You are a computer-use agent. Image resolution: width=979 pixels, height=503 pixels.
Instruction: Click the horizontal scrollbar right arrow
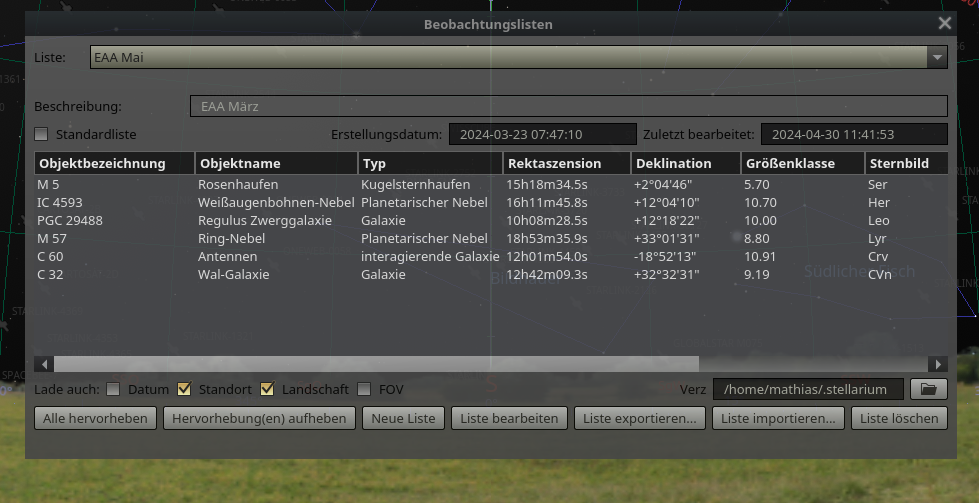(938, 364)
